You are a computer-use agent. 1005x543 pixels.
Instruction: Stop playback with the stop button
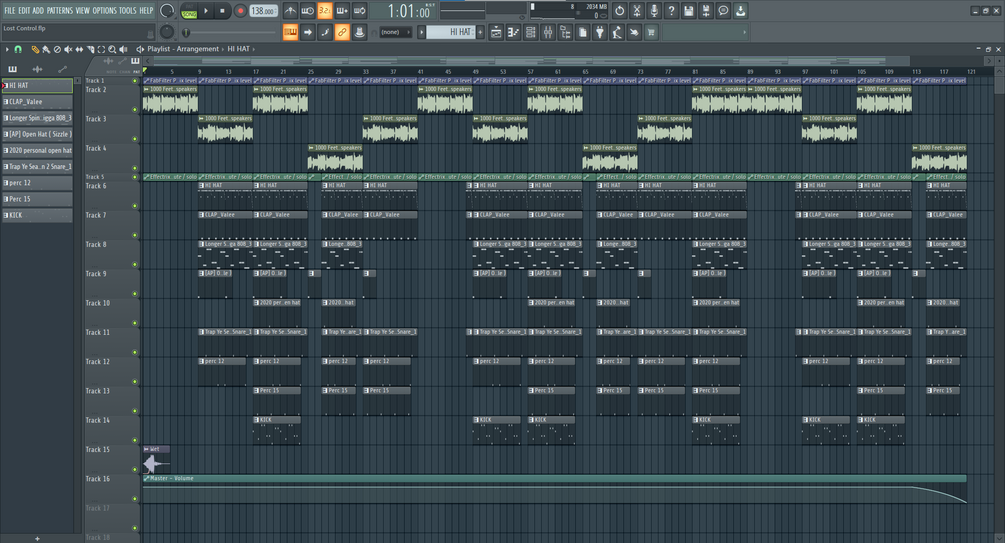click(222, 11)
